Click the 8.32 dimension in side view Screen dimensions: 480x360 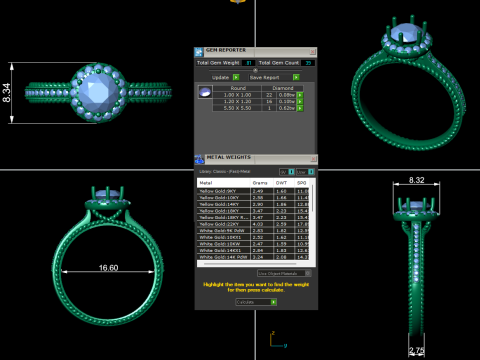pos(417,180)
